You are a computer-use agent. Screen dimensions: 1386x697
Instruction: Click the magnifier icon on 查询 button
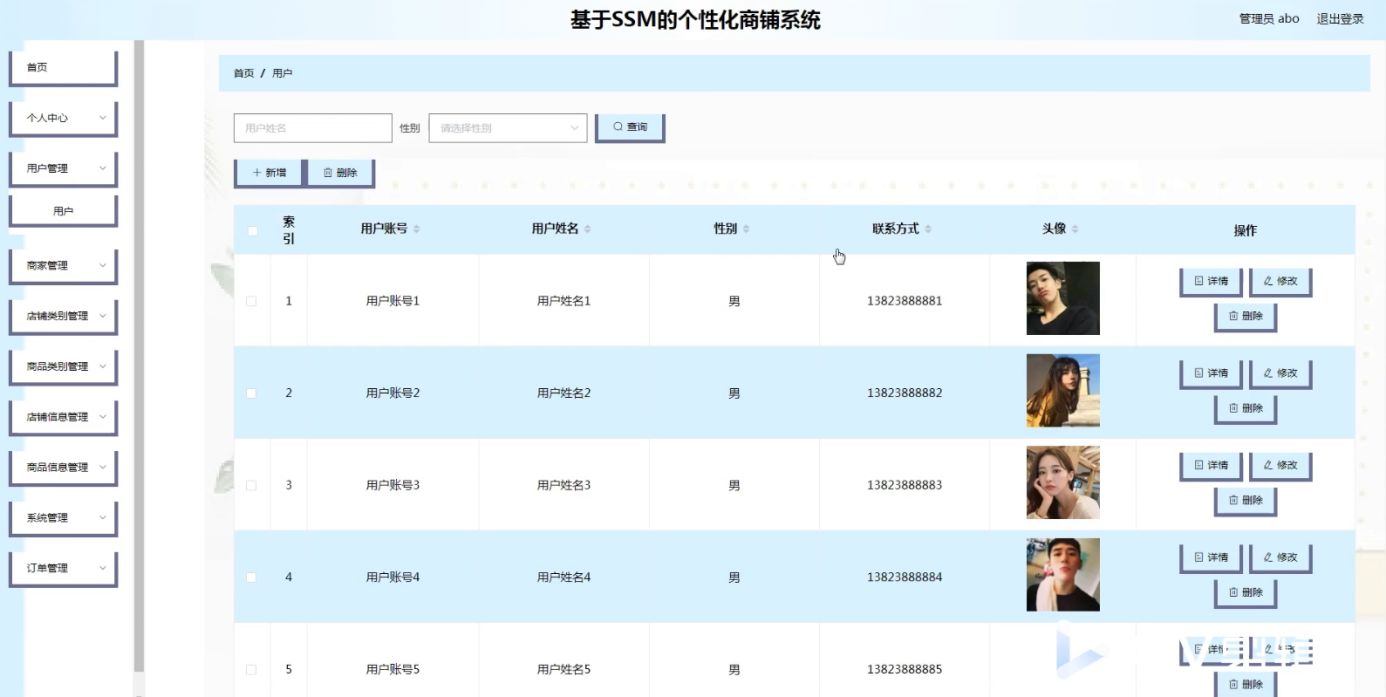coord(618,127)
